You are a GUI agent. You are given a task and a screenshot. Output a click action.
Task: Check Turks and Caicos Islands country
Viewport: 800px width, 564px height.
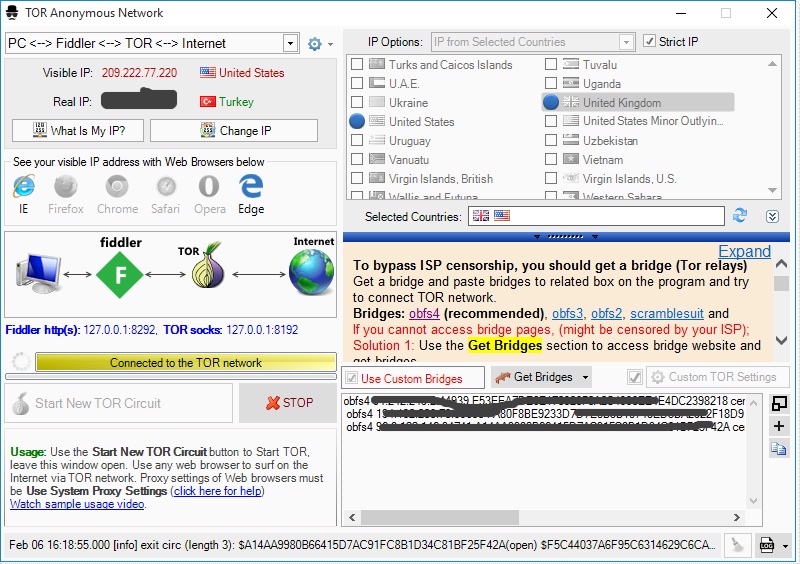point(357,64)
